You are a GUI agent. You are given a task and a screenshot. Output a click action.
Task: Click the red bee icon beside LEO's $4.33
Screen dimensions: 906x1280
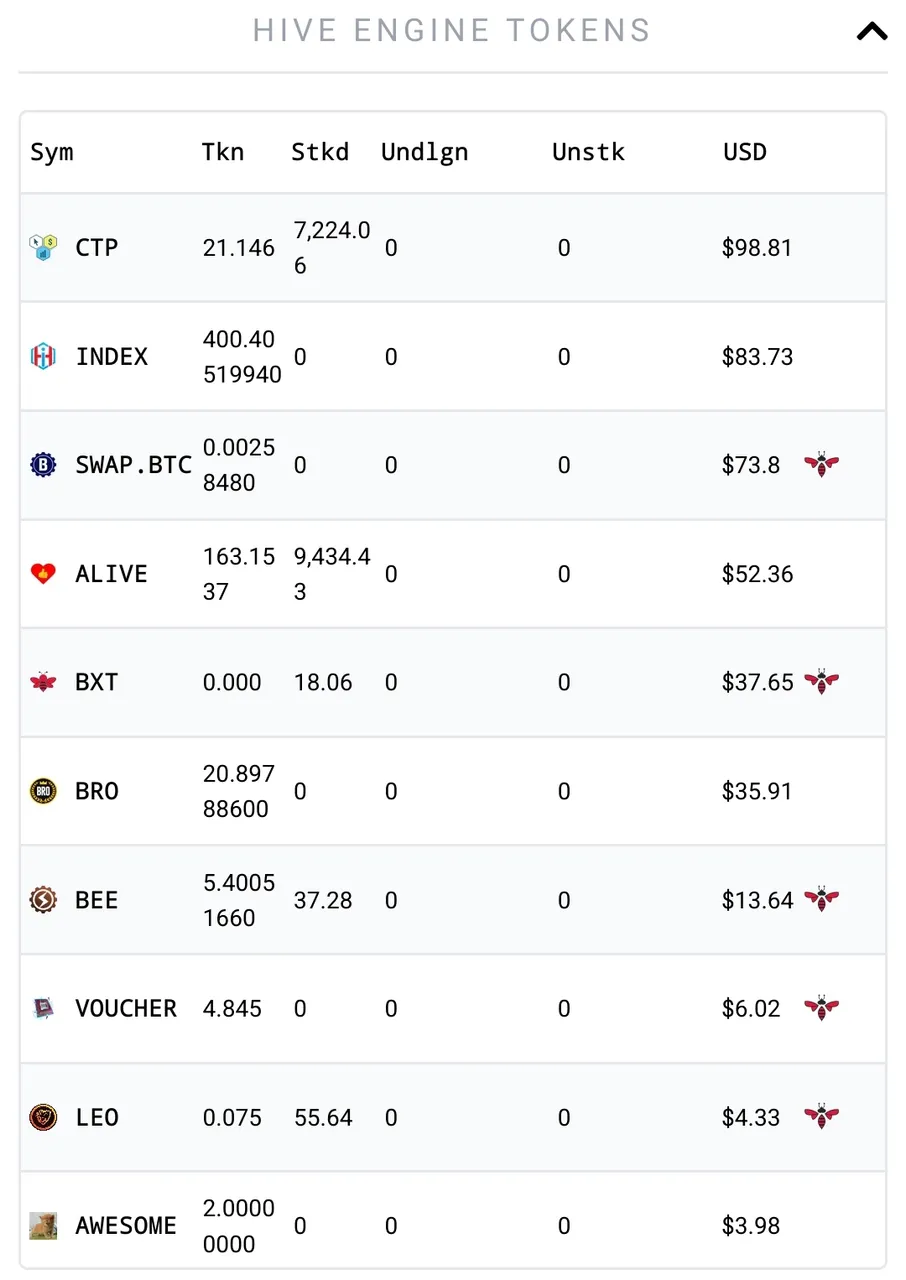click(821, 1116)
